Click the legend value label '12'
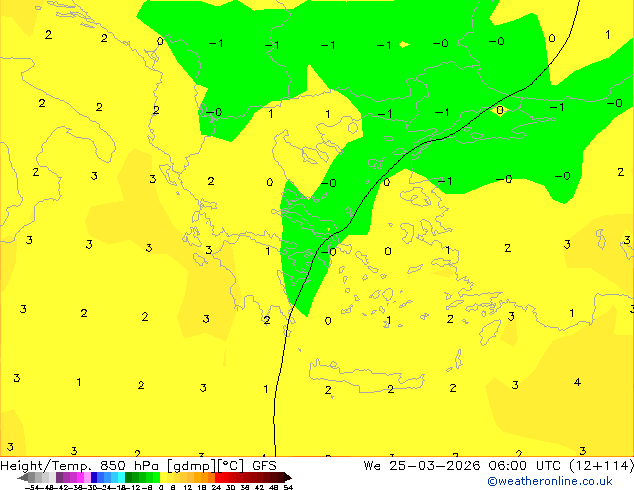The image size is (634, 490). click(x=188, y=488)
